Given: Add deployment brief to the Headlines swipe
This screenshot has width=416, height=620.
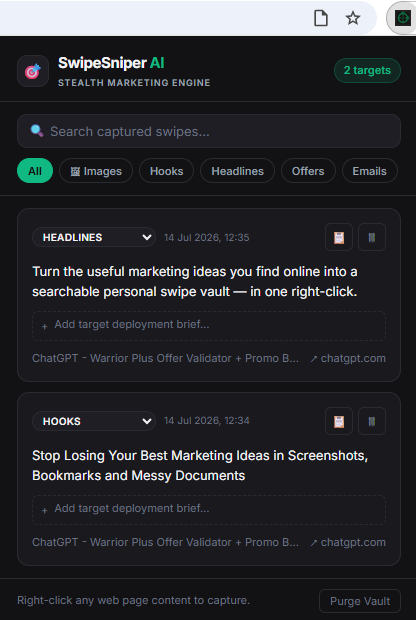Looking at the screenshot, I should 209,325.
